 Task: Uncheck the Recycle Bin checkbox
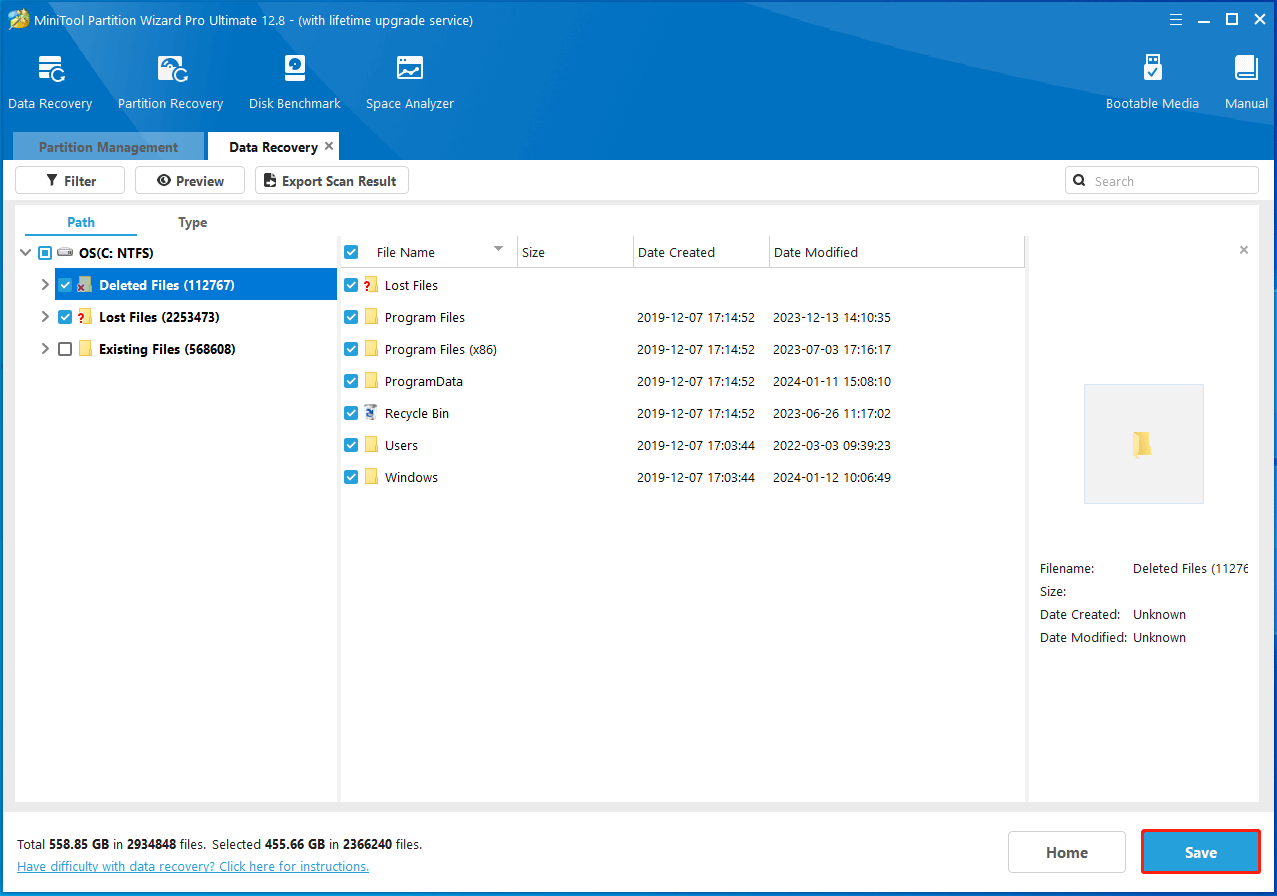point(351,413)
